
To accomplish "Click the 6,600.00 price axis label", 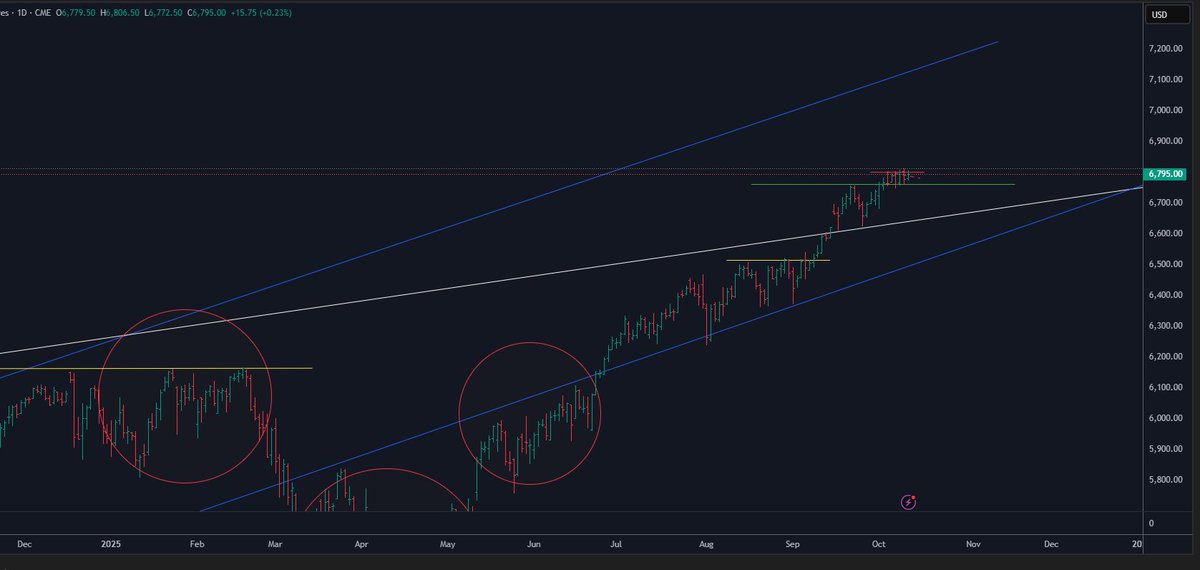I will pos(1166,233).
